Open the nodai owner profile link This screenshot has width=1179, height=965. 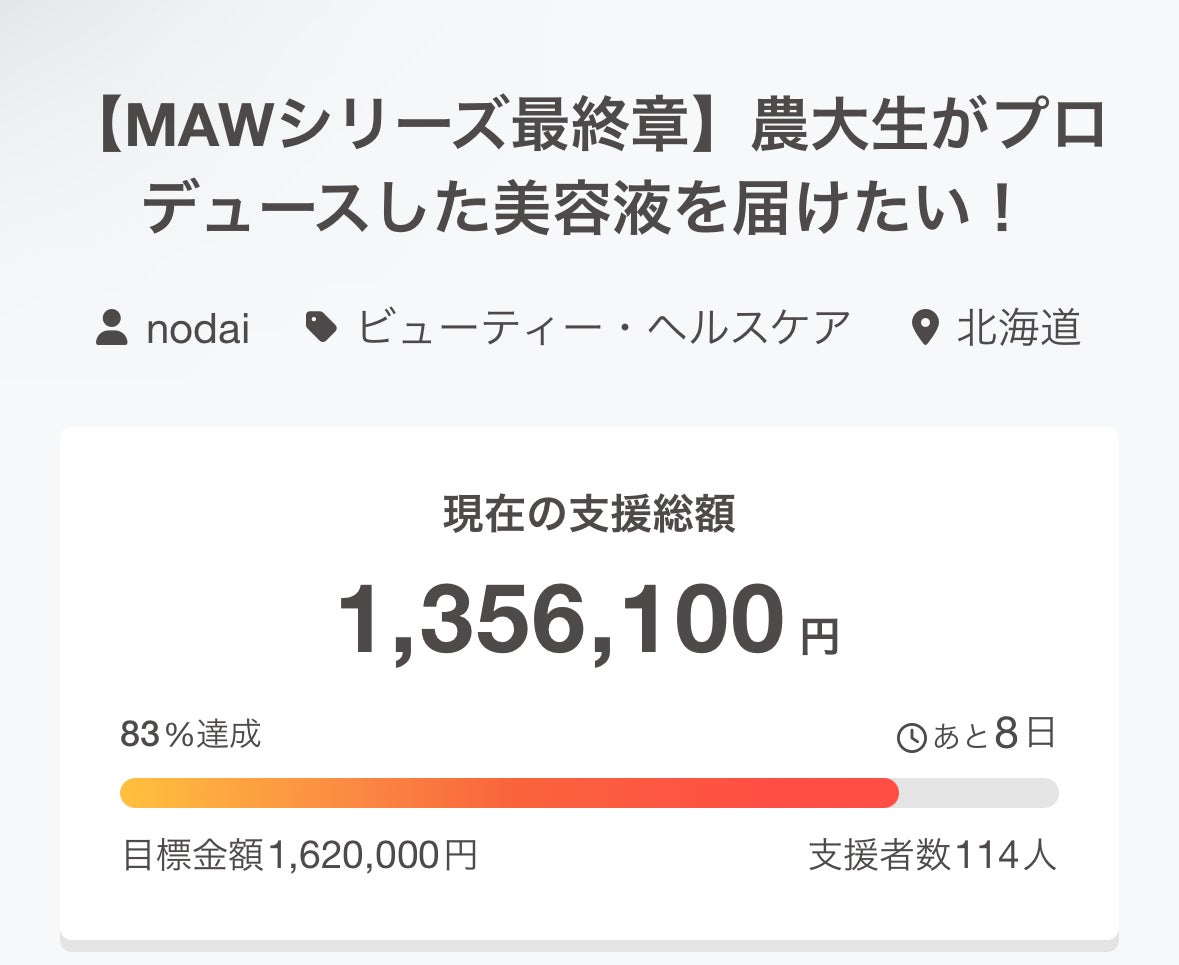[197, 329]
